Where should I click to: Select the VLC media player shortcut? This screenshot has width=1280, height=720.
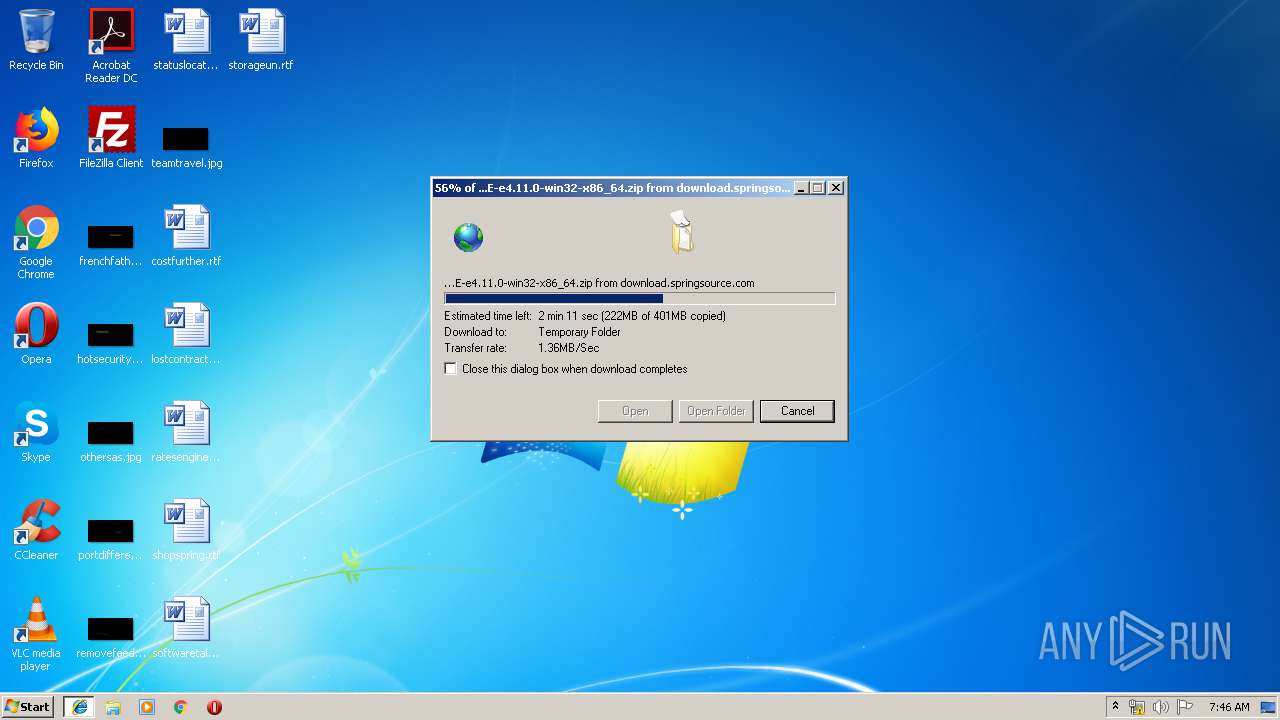(36, 634)
